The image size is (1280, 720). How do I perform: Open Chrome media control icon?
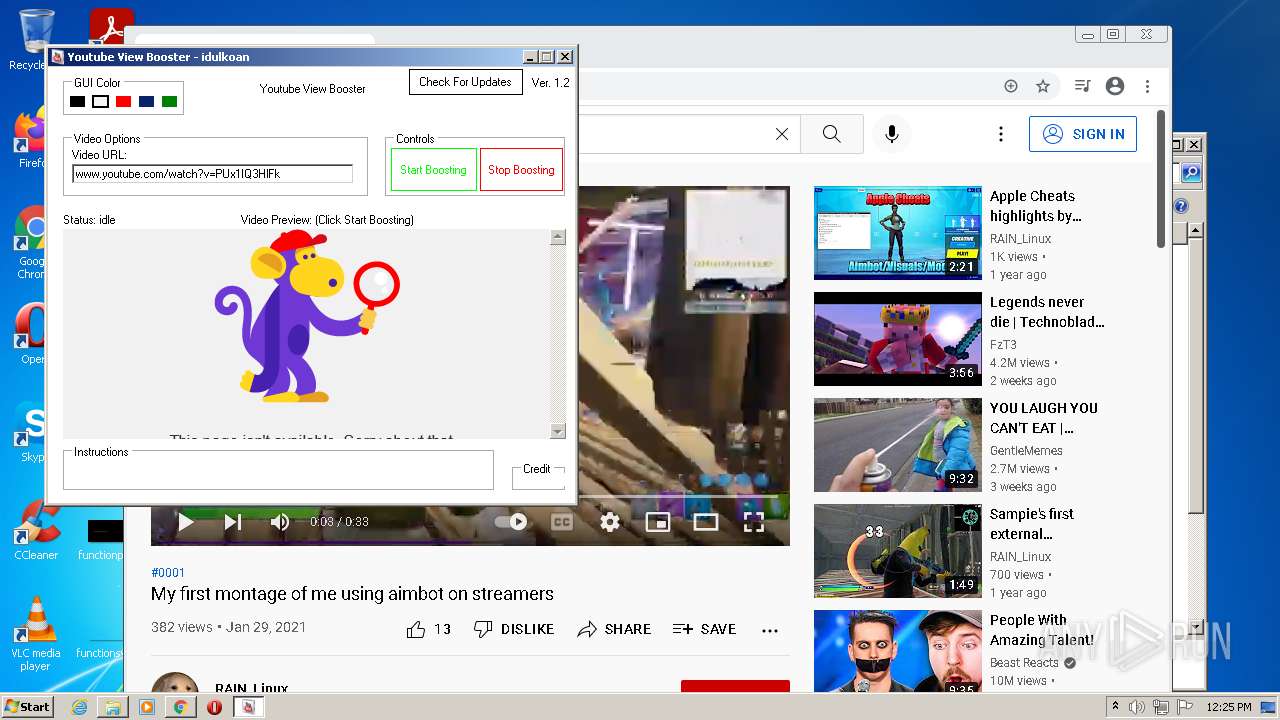[1082, 86]
